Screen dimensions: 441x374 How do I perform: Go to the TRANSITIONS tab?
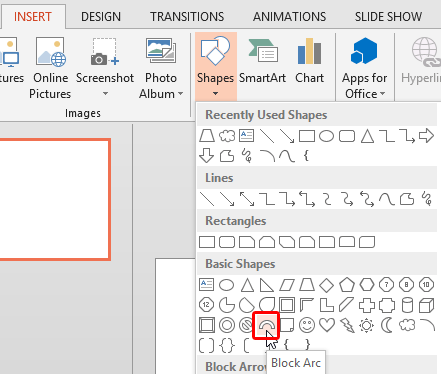(187, 17)
